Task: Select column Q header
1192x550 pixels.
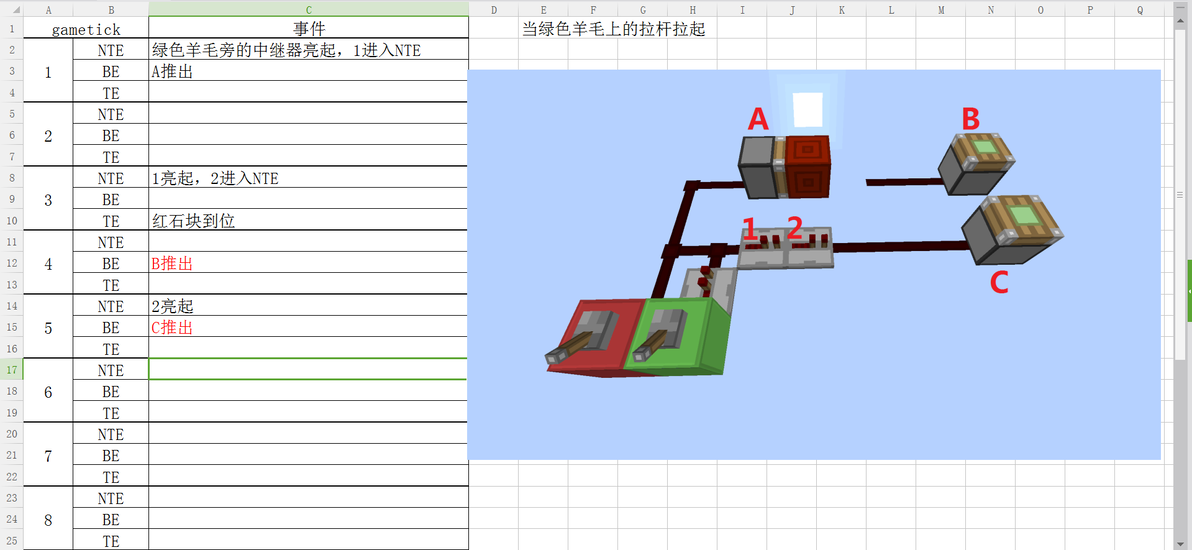Action: click(x=1140, y=10)
